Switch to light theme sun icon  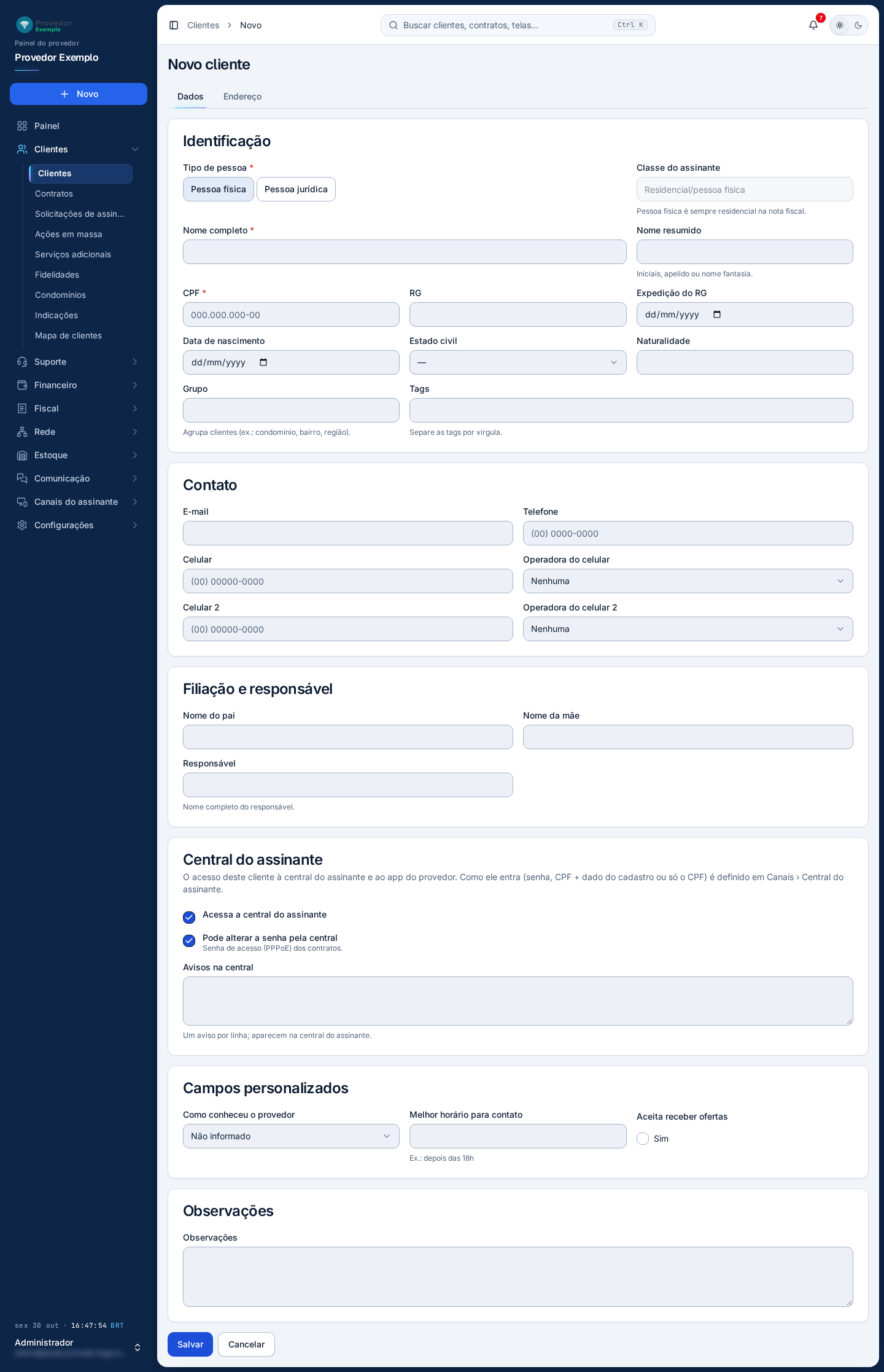pos(840,25)
